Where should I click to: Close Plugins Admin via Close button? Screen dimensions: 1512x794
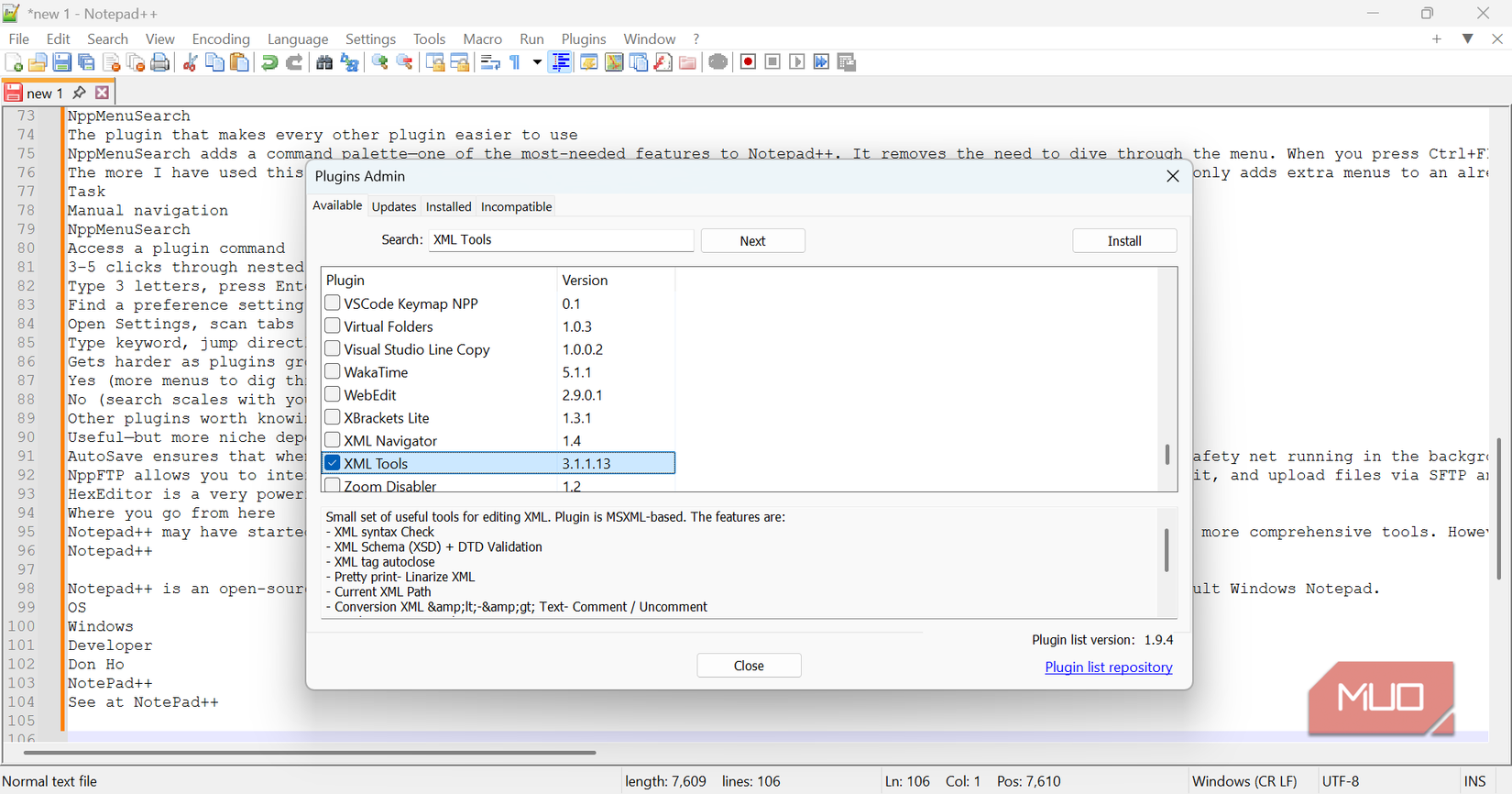tap(749, 666)
